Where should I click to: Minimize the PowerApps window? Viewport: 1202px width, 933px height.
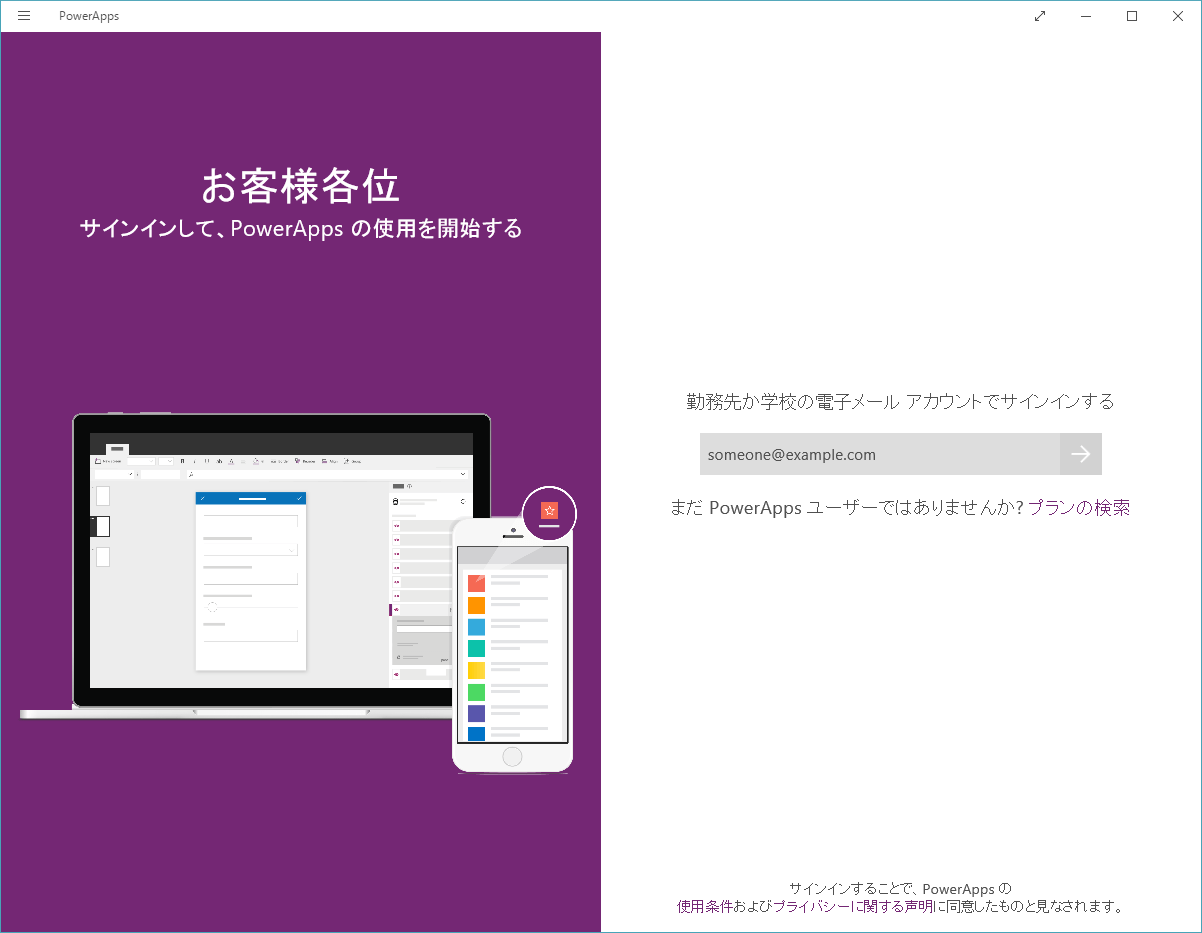pyautogui.click(x=1086, y=16)
